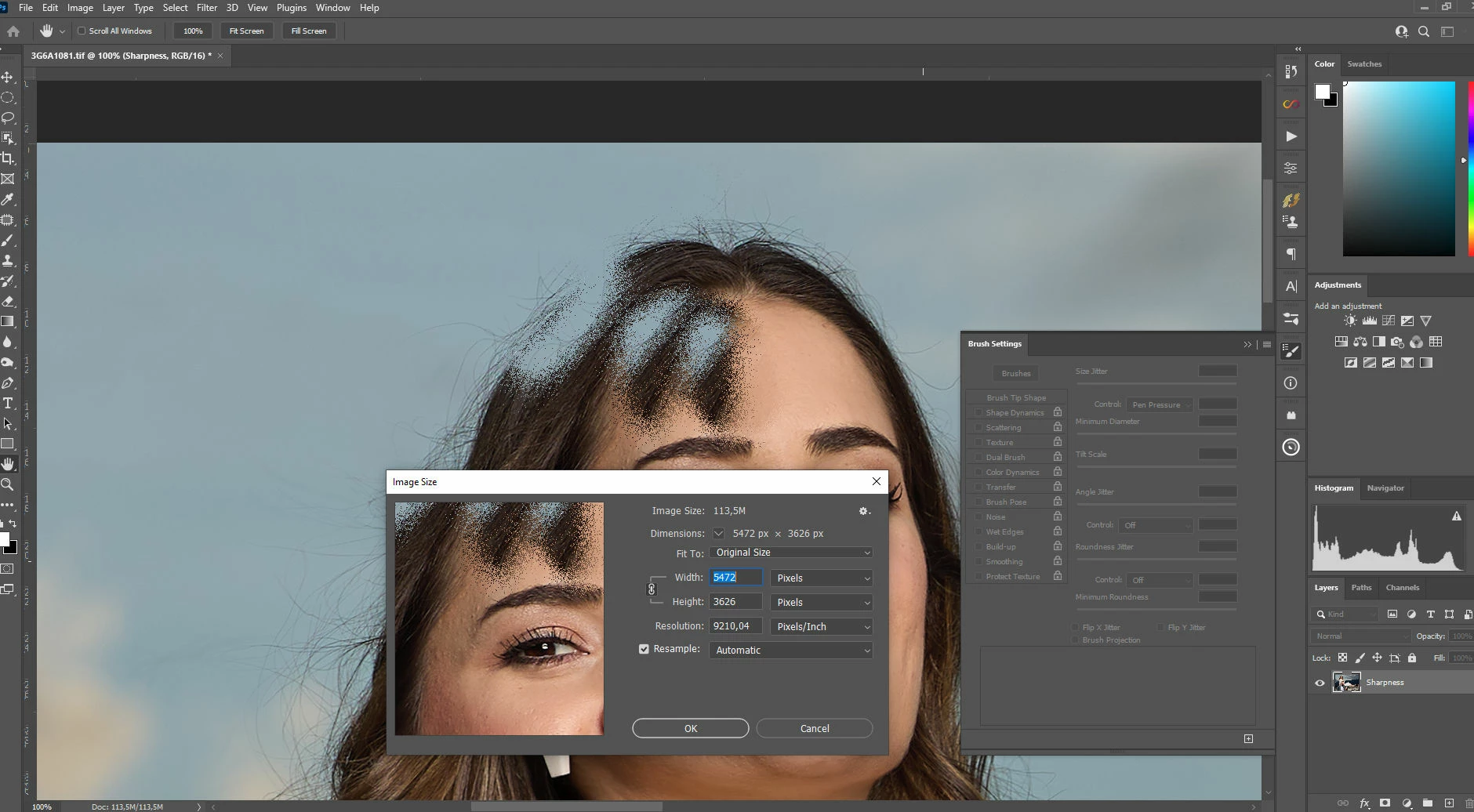Toggle Smoothing checkbox in Brush Settings
1474x812 pixels.
[978, 561]
